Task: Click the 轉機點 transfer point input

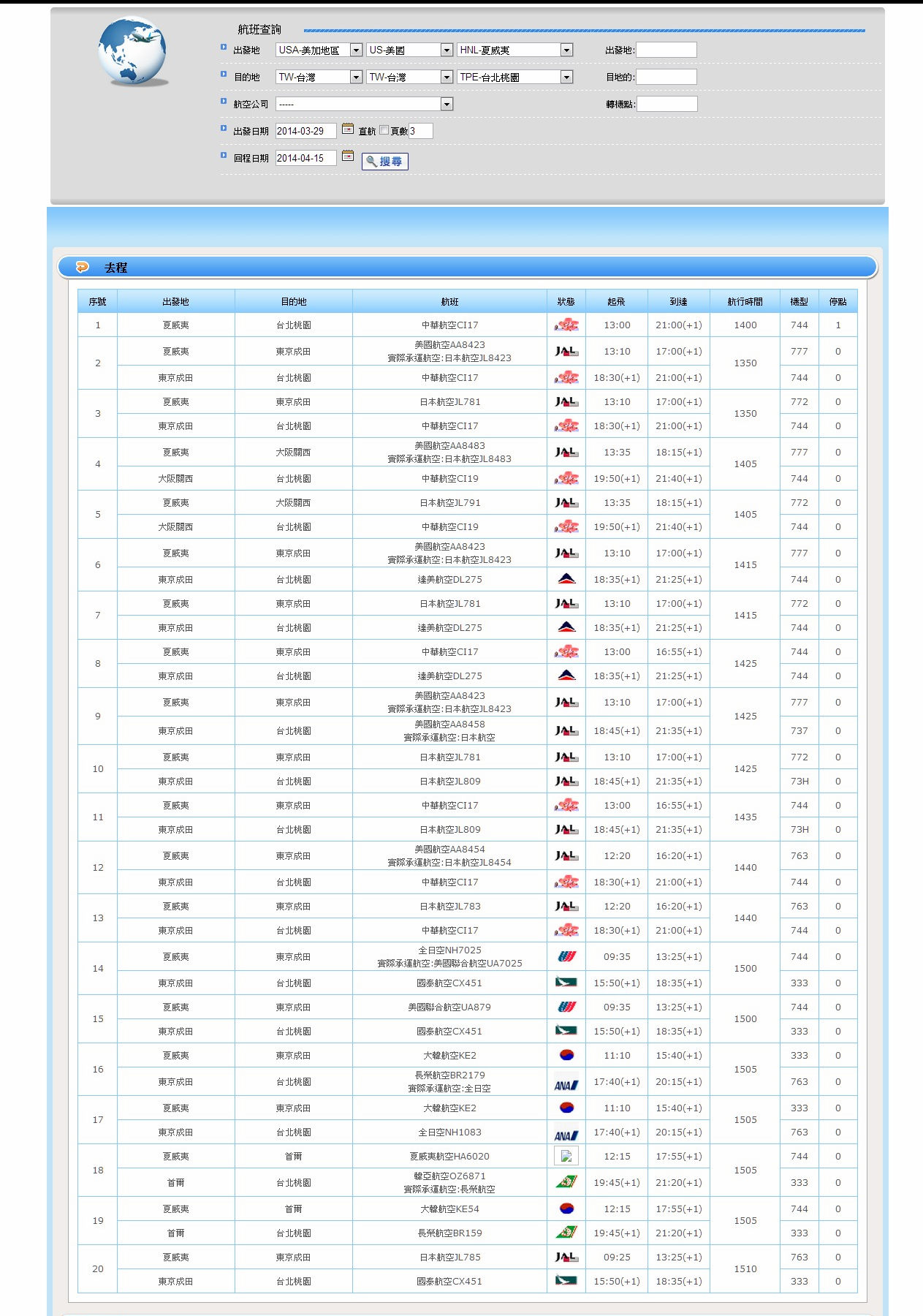Action: point(667,104)
